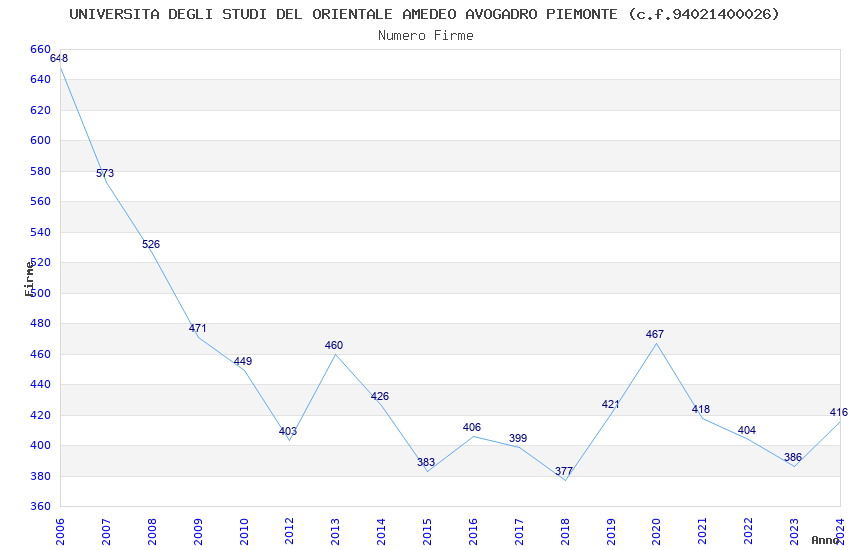Screen dimensions: 850x550
Task: Select the 467 data label
Action: (655, 334)
